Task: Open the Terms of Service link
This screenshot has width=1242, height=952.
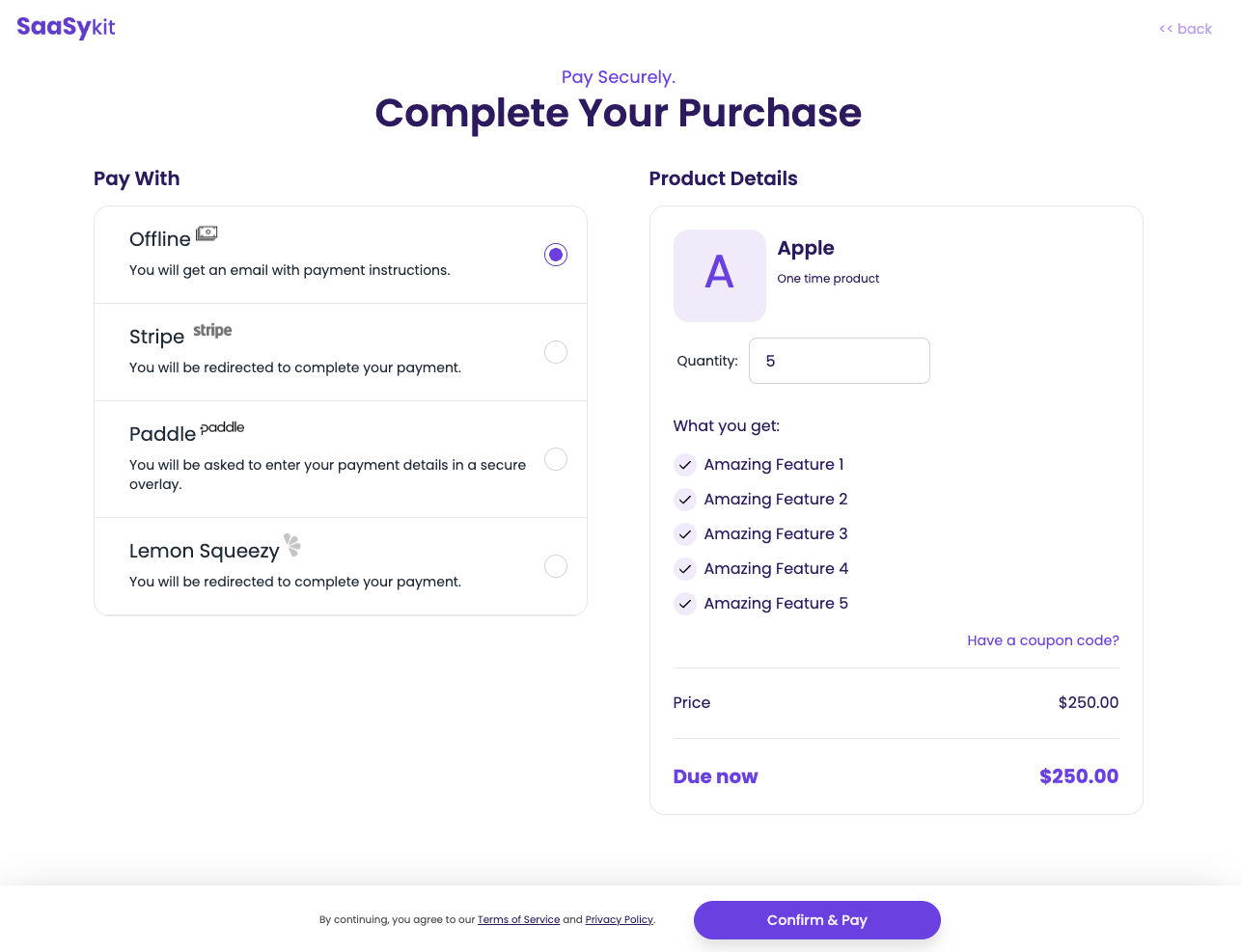Action: click(519, 919)
